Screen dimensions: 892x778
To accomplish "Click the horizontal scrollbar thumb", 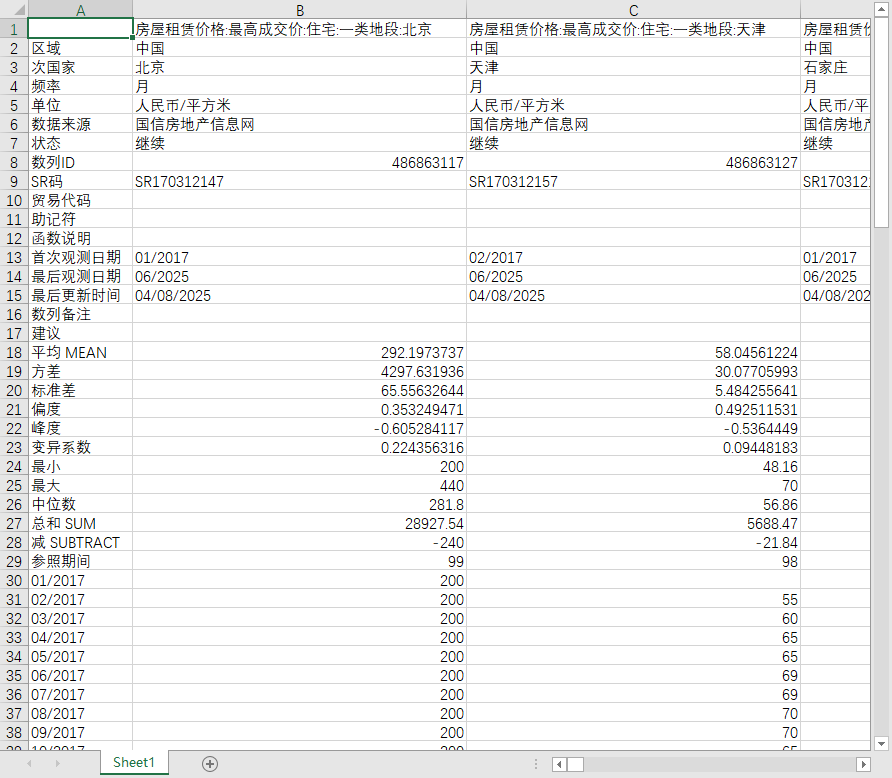I will [575, 764].
